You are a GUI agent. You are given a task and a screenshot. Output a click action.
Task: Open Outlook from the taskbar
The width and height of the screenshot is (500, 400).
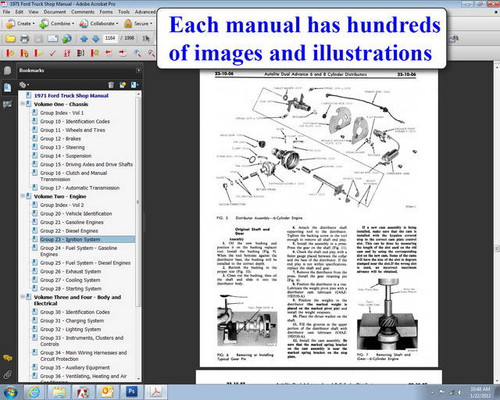point(107,392)
